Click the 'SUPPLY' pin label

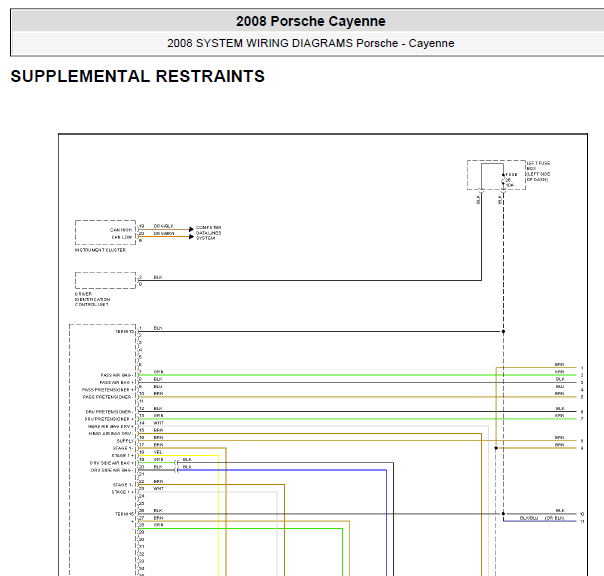125,441
